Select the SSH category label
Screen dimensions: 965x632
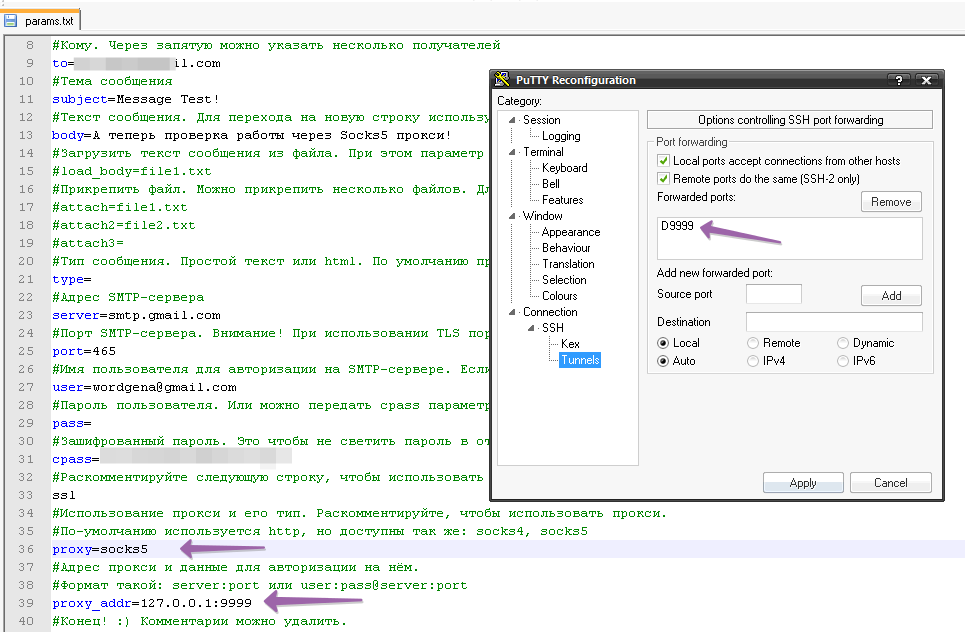(553, 328)
